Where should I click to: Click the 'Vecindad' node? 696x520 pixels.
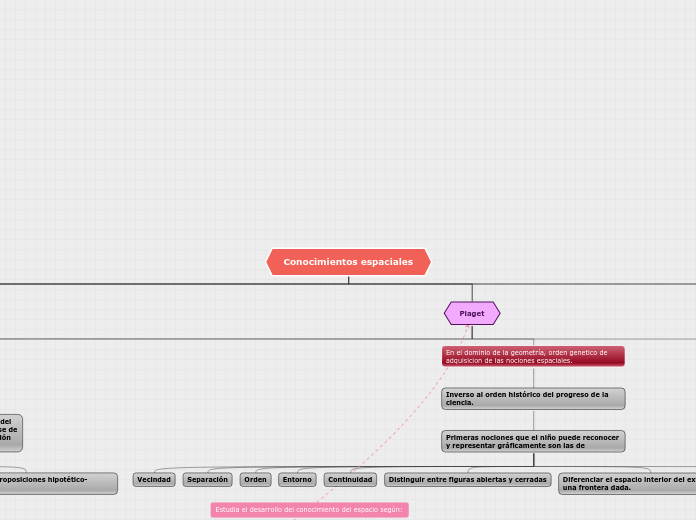click(154, 480)
